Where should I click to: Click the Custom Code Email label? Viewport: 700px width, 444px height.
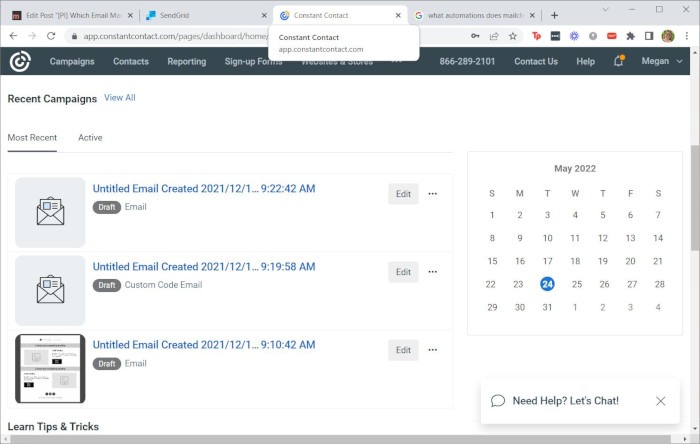[163, 285]
